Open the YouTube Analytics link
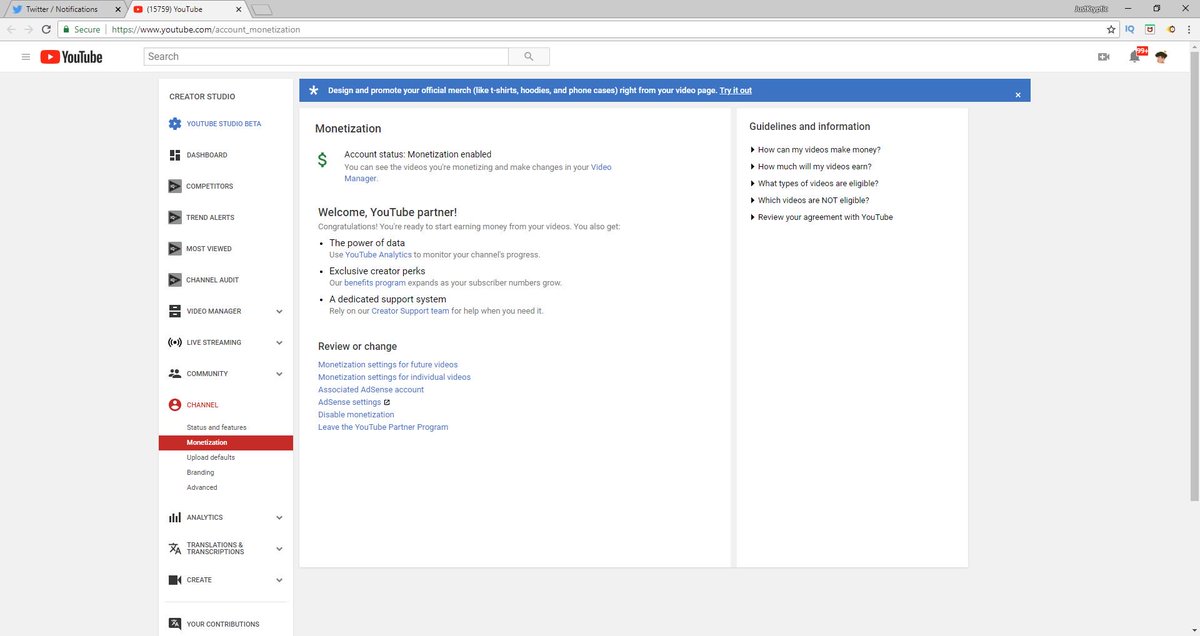Viewport: 1200px width, 636px height. point(378,255)
